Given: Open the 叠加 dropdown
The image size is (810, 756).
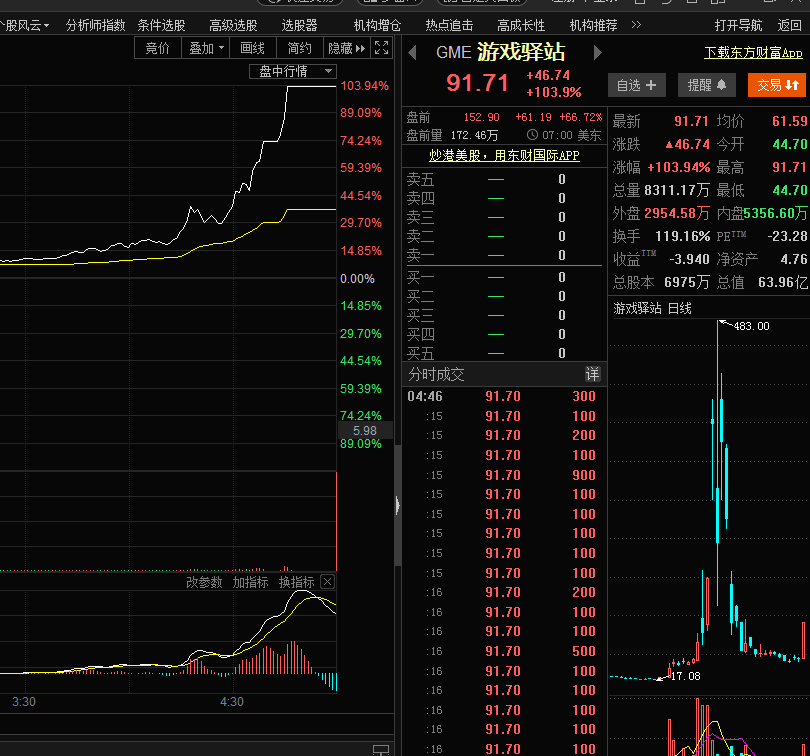Looking at the screenshot, I should point(206,48).
